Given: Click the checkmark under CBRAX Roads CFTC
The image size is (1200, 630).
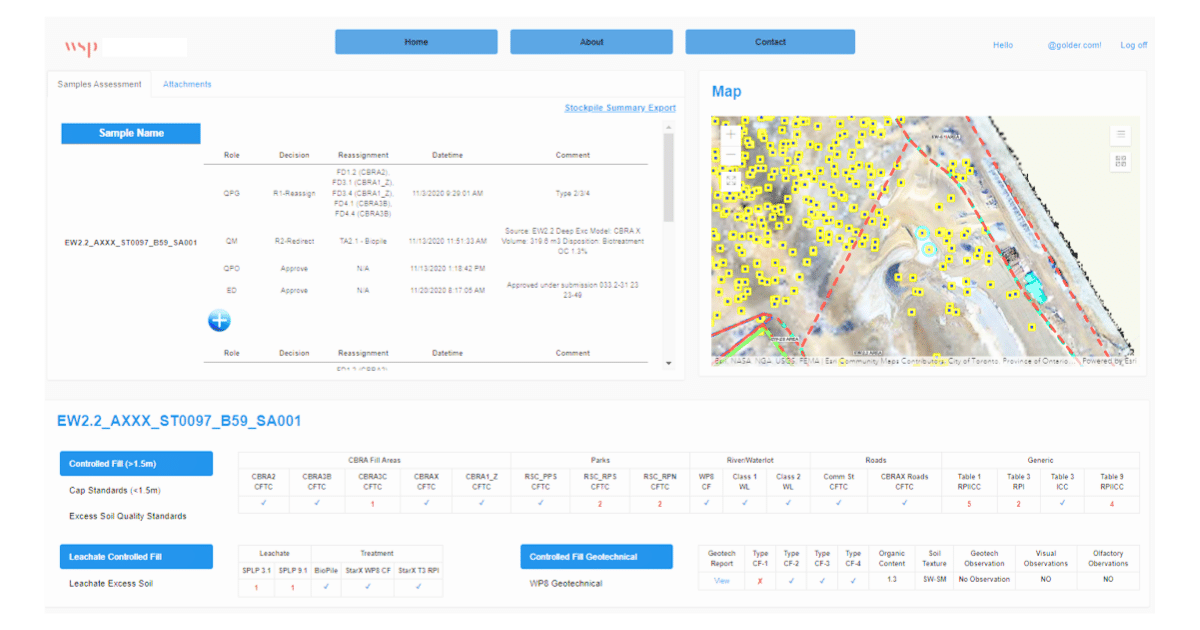Looking at the screenshot, I should pyautogui.click(x=904, y=503).
